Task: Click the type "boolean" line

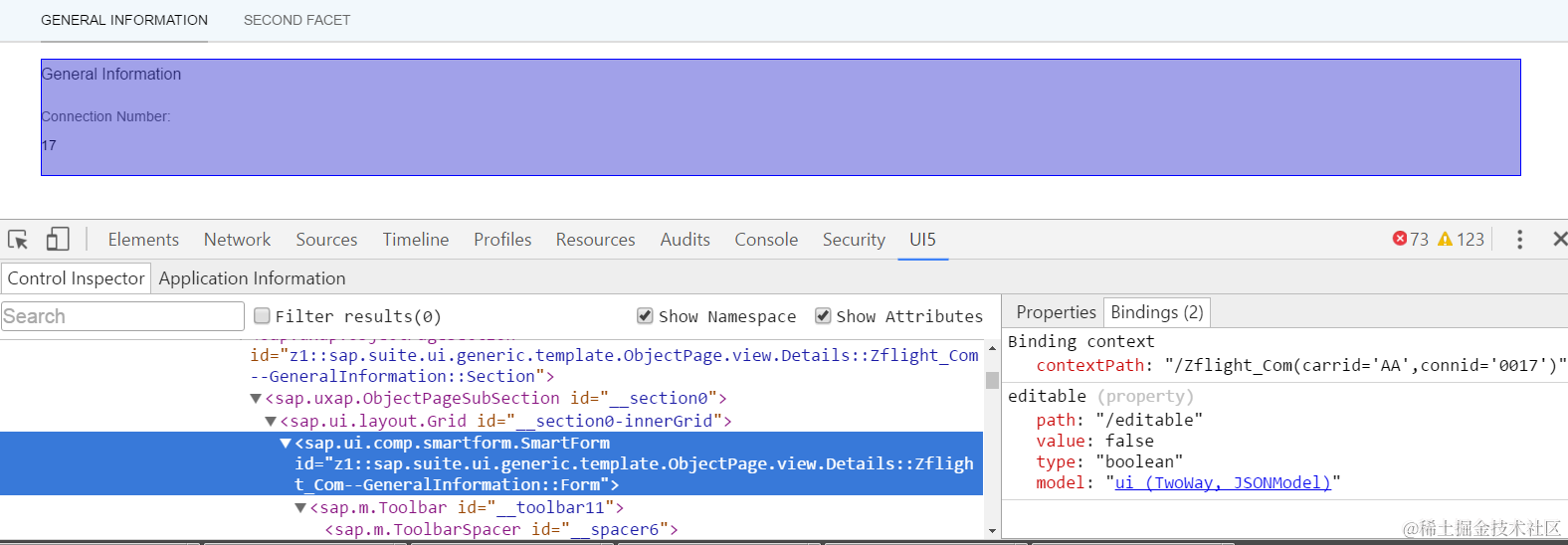Action: click(x=1109, y=461)
